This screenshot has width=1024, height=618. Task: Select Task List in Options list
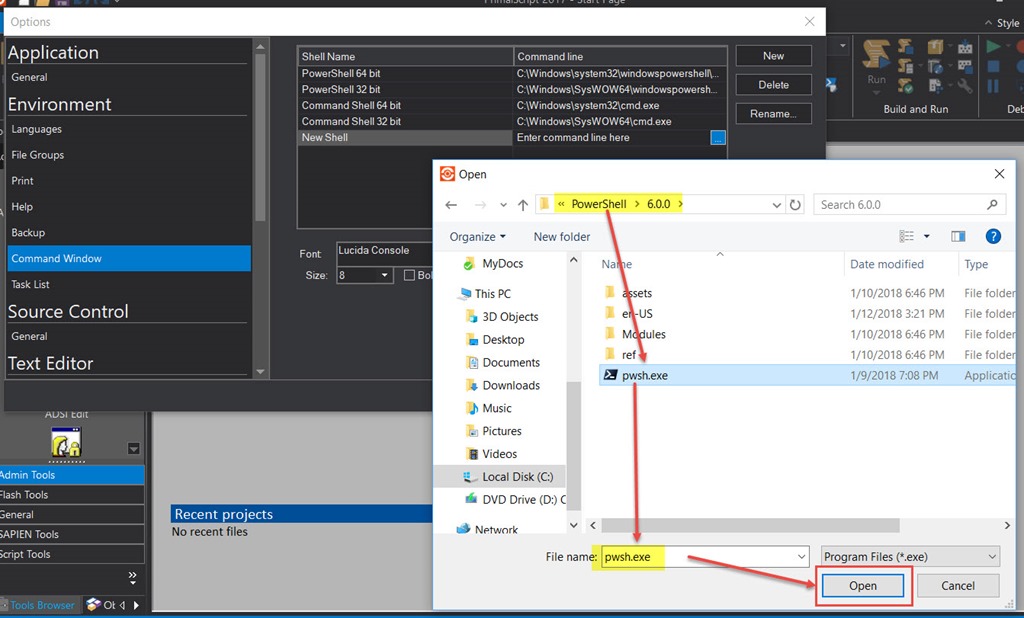(x=30, y=284)
